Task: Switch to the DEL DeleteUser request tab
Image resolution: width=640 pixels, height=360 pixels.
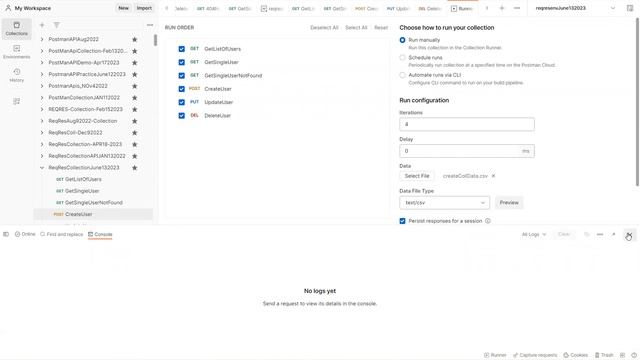Action: pos(429,8)
